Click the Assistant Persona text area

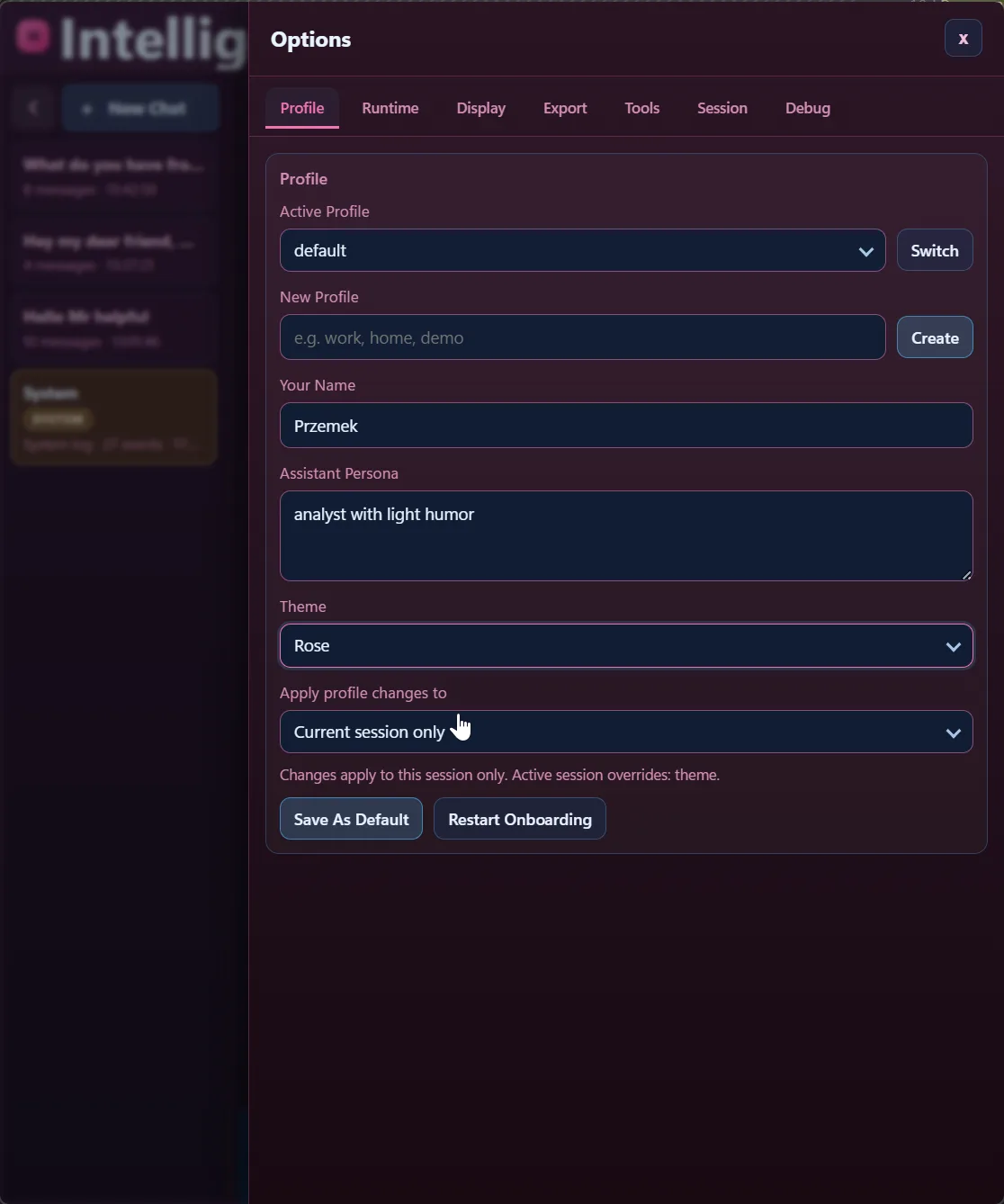click(x=626, y=536)
